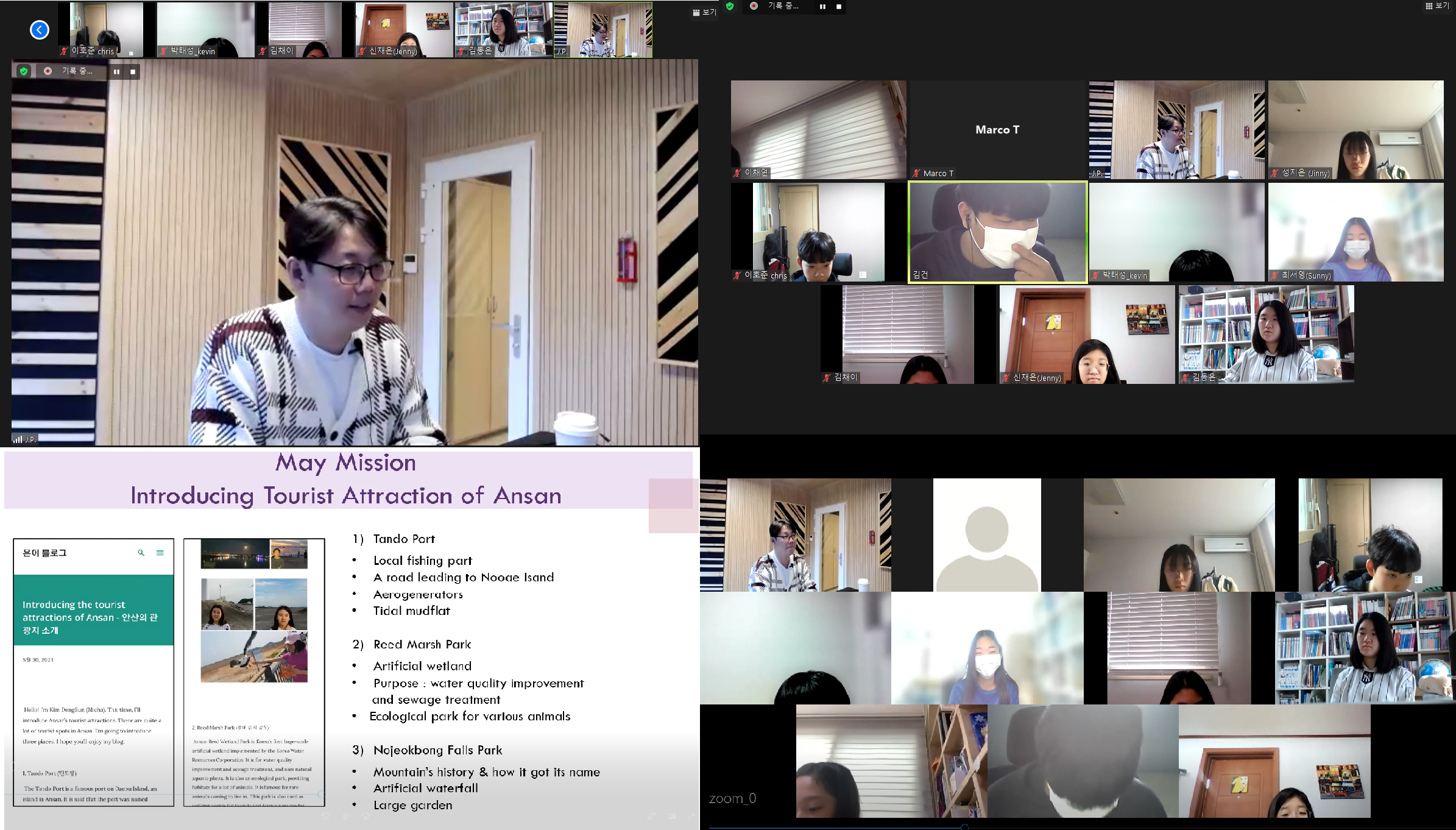Open the 보기 view dropdown in left window
1456x830 pixels.
click(705, 12)
